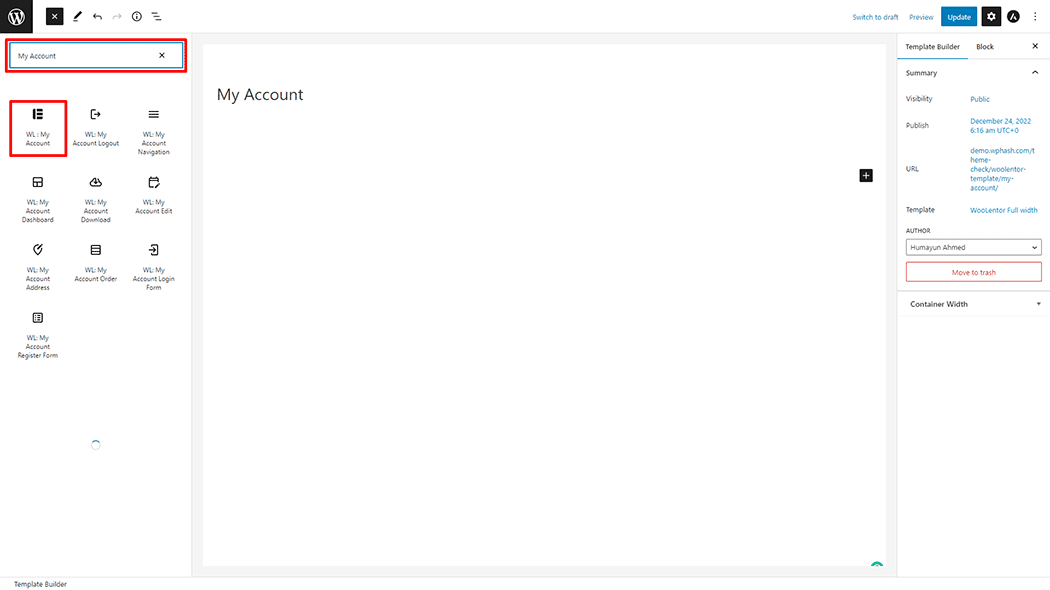1050x590 pixels.
Task: Switch to the Block tab
Action: (x=984, y=47)
